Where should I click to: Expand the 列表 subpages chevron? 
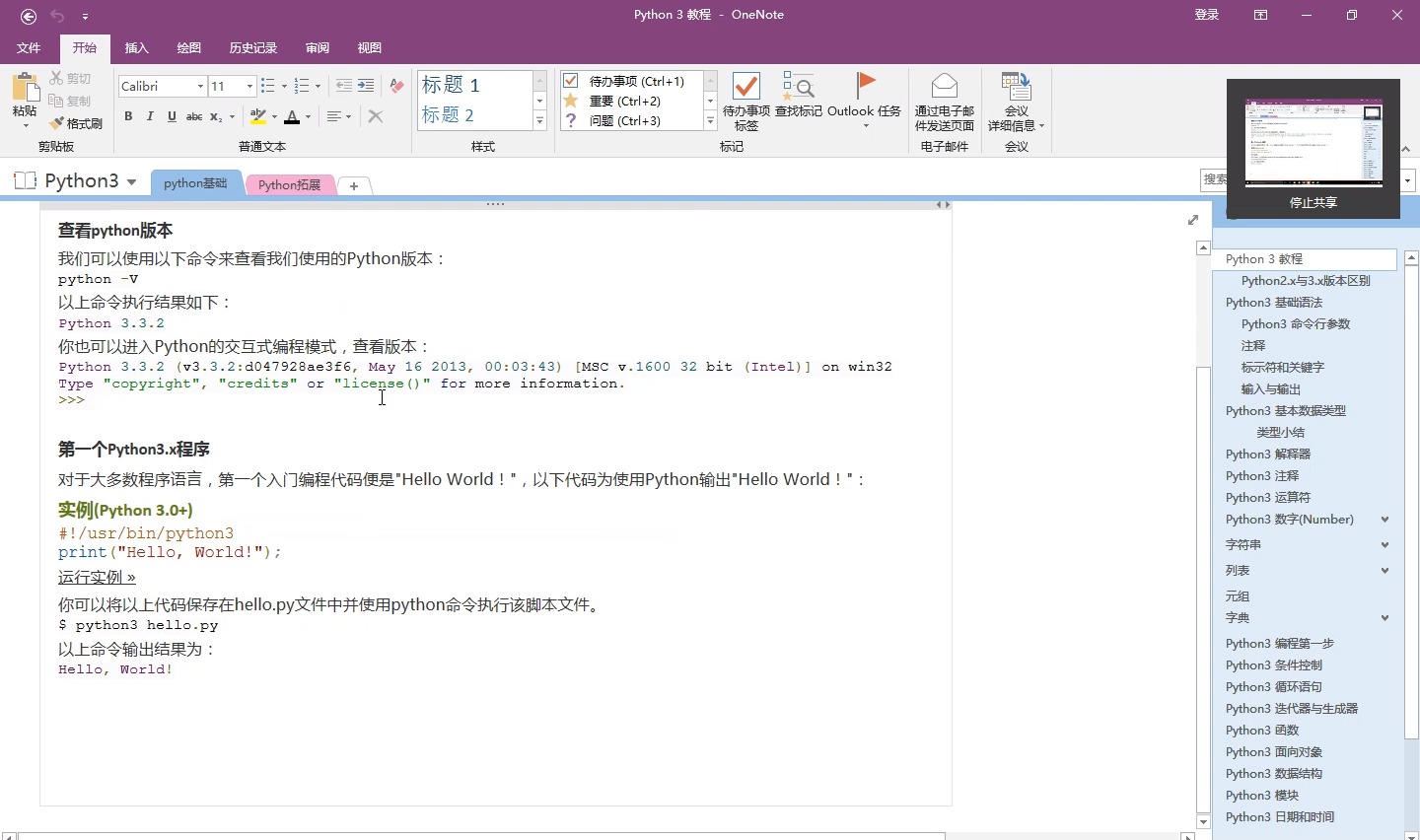(x=1385, y=571)
